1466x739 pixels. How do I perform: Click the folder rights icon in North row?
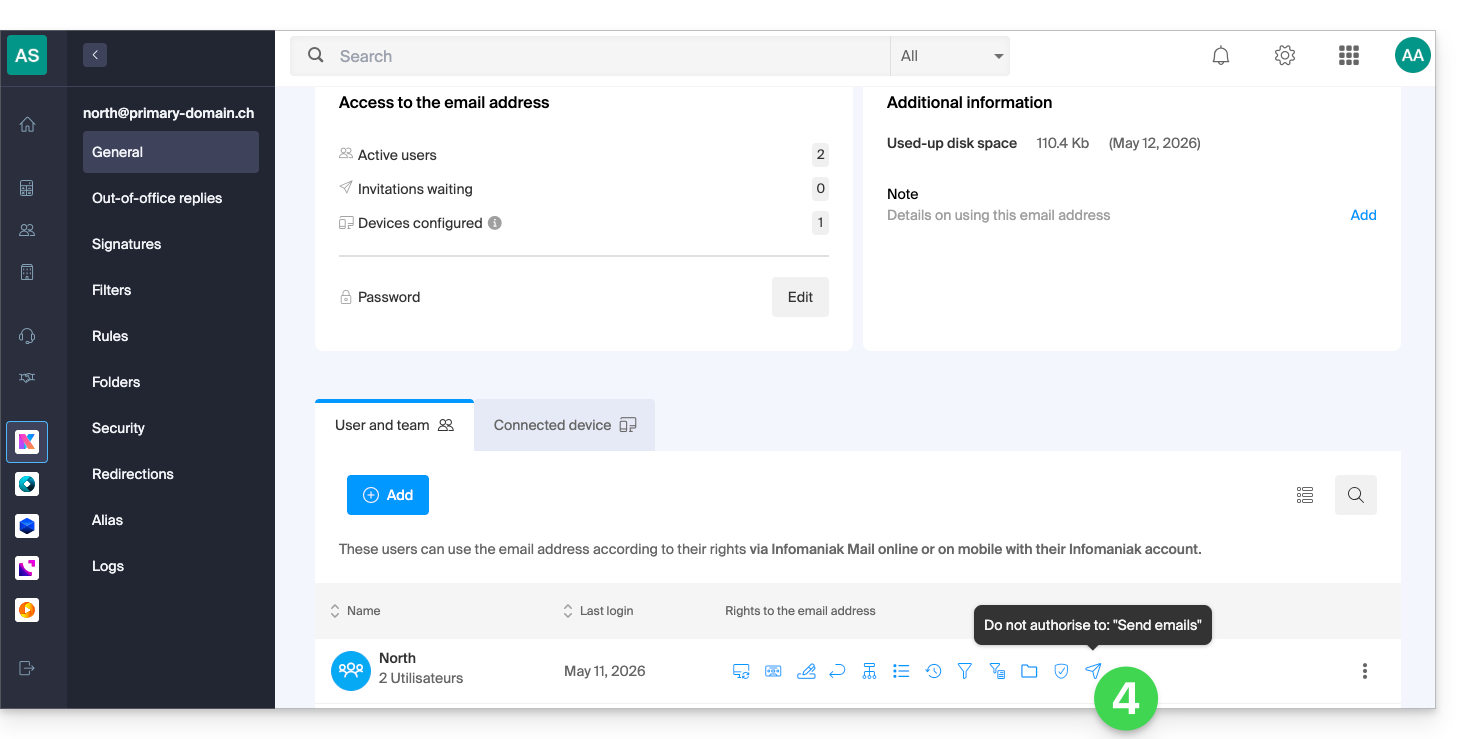coord(1029,671)
